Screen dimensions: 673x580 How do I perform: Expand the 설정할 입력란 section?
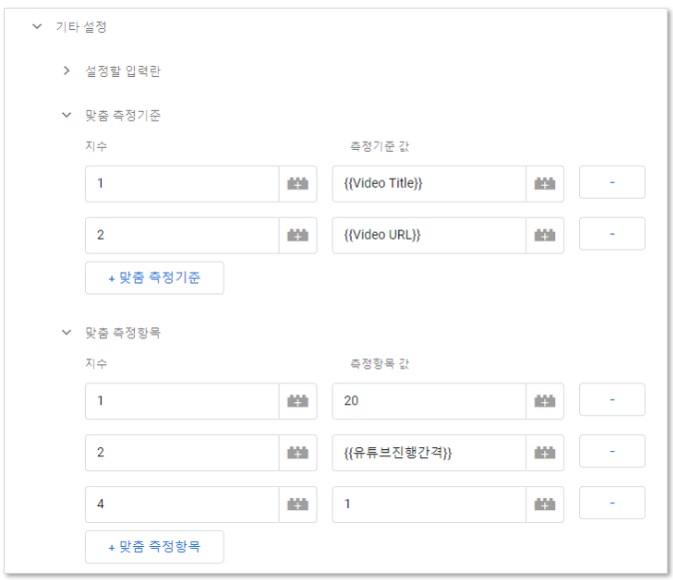pos(67,70)
